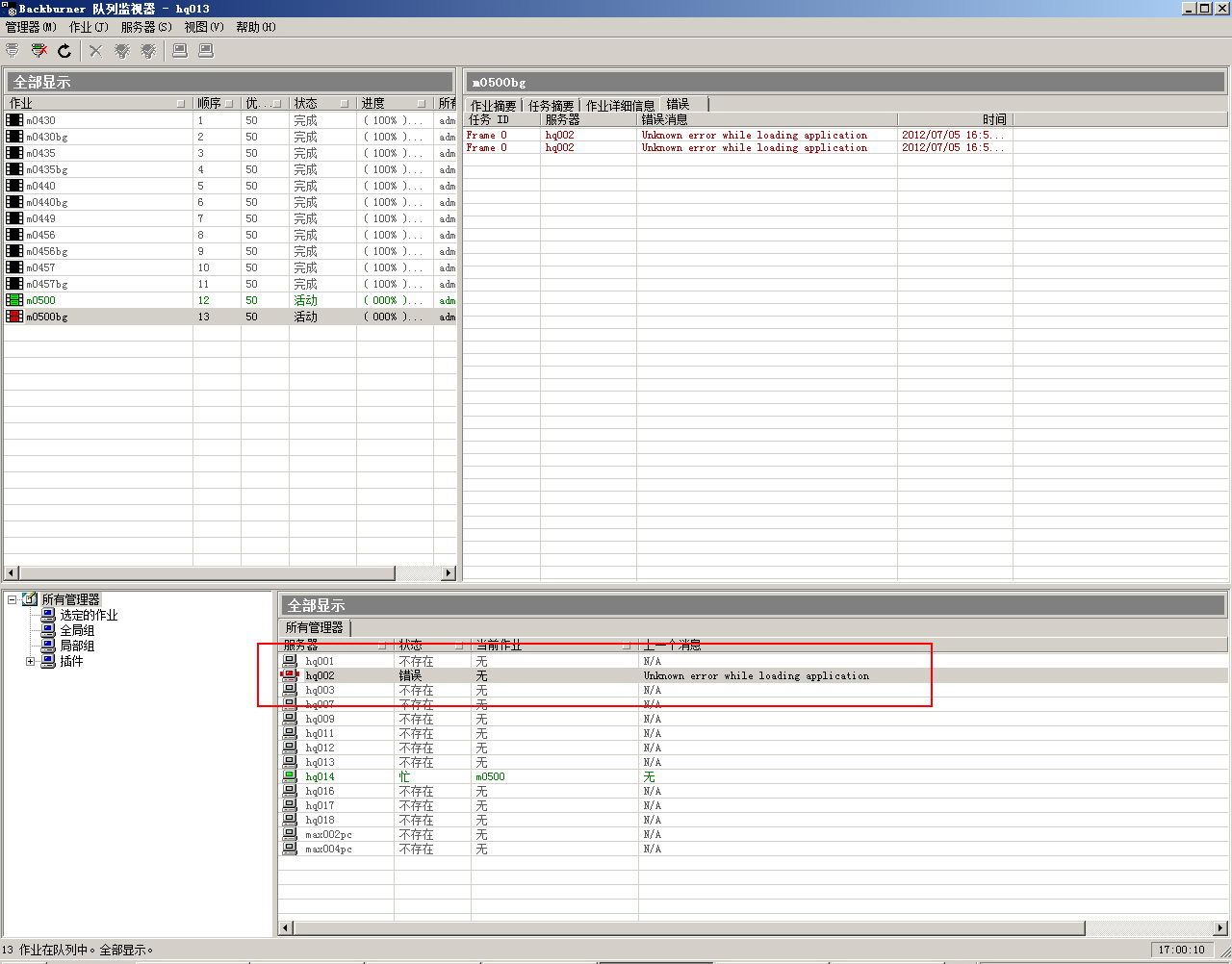Image resolution: width=1232 pixels, height=964 pixels.
Task: Switch to the 作业摘要 tab
Action: pos(493,105)
